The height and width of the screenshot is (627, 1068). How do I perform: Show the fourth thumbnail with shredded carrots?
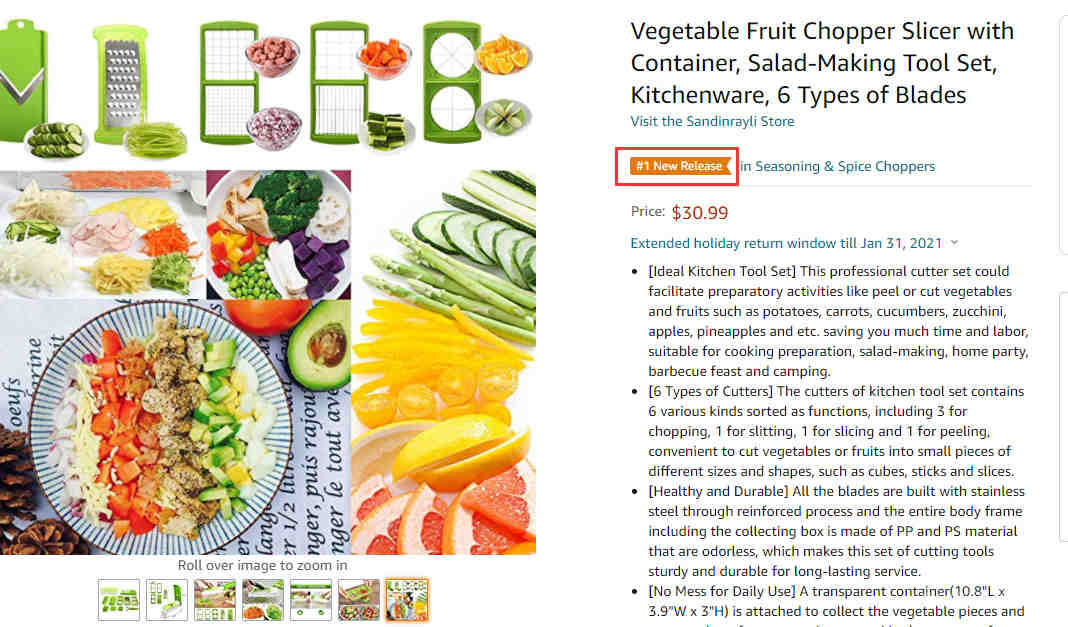(x=263, y=600)
